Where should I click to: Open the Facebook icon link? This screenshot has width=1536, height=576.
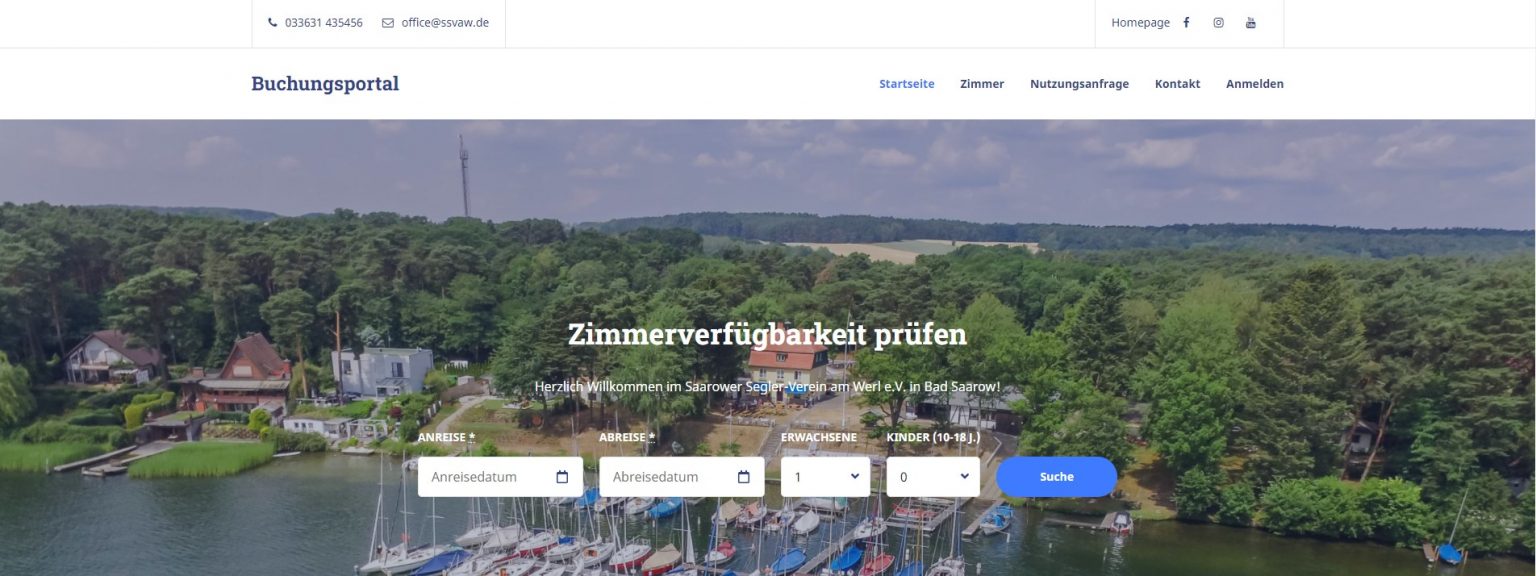click(x=1186, y=23)
